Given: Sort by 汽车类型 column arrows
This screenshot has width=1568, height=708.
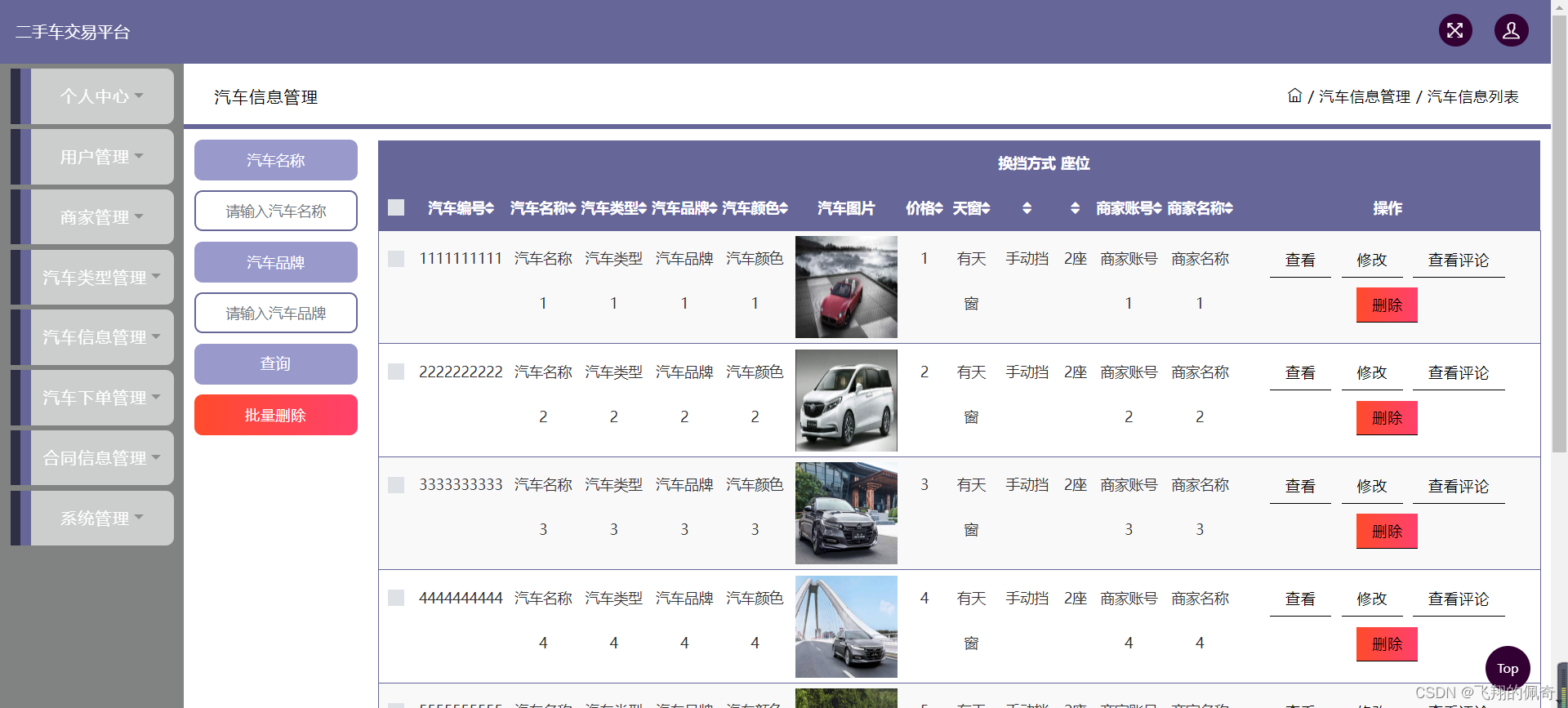Looking at the screenshot, I should click(642, 208).
